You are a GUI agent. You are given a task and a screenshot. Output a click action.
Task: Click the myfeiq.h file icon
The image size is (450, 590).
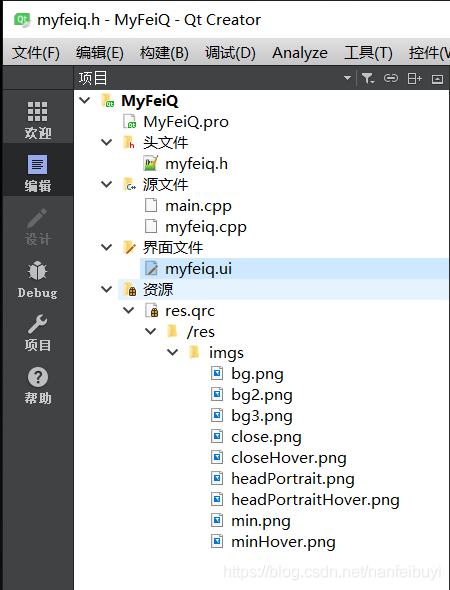tap(151, 164)
